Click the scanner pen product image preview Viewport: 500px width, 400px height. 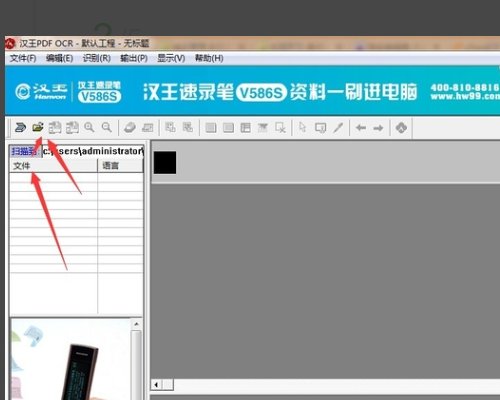point(71,359)
